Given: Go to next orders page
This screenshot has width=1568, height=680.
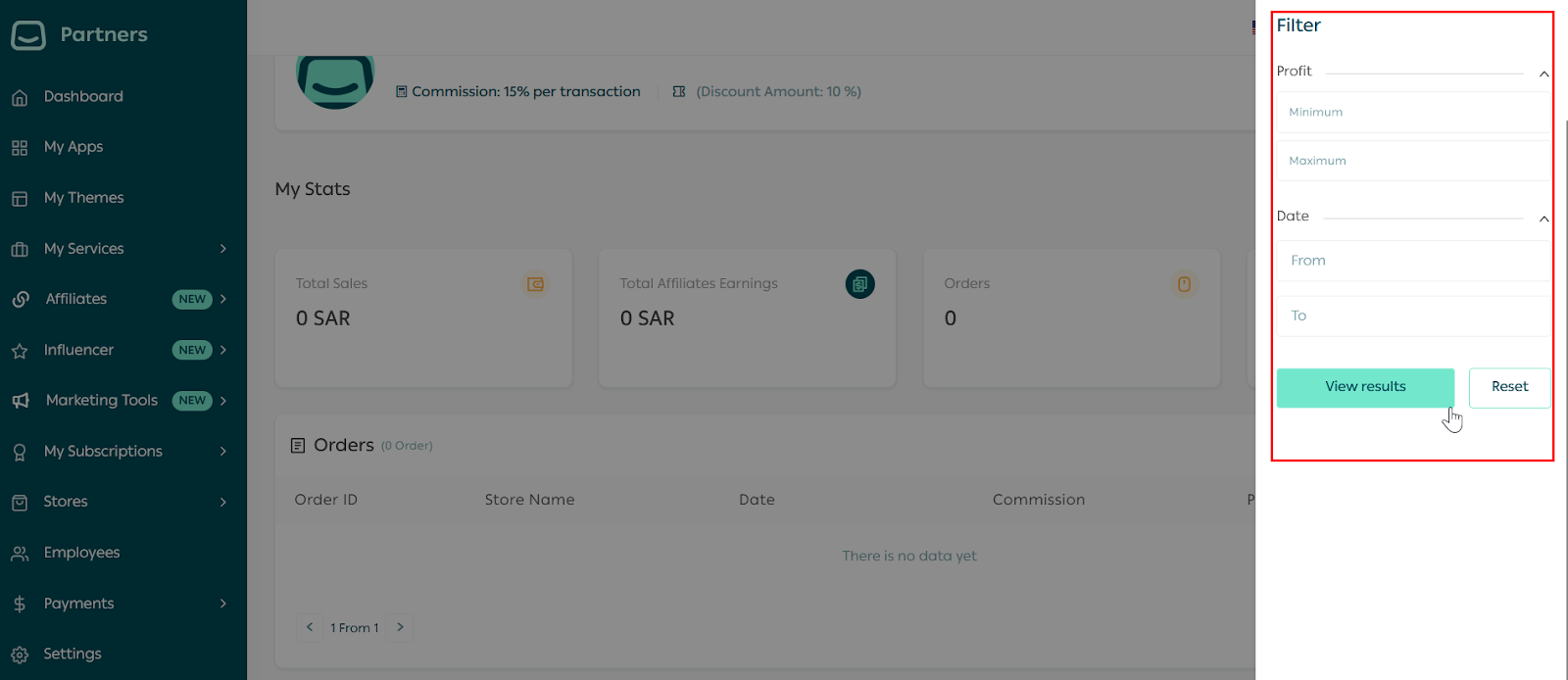Looking at the screenshot, I should tap(400, 627).
